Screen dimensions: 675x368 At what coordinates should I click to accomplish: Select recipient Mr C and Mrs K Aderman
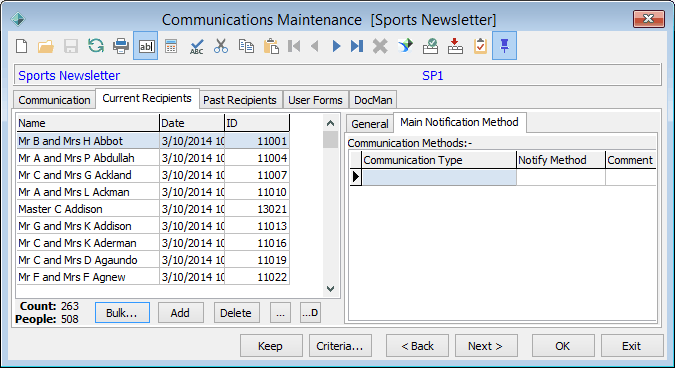88,243
